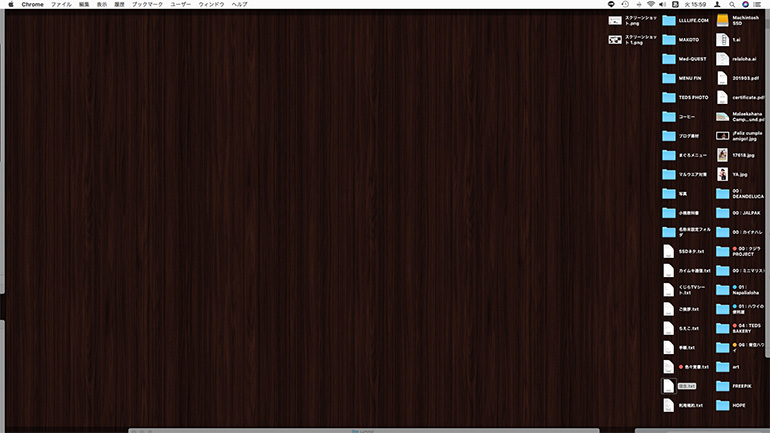Open the ファイル menu in menu bar
This screenshot has width=770, height=433.
click(61, 4)
